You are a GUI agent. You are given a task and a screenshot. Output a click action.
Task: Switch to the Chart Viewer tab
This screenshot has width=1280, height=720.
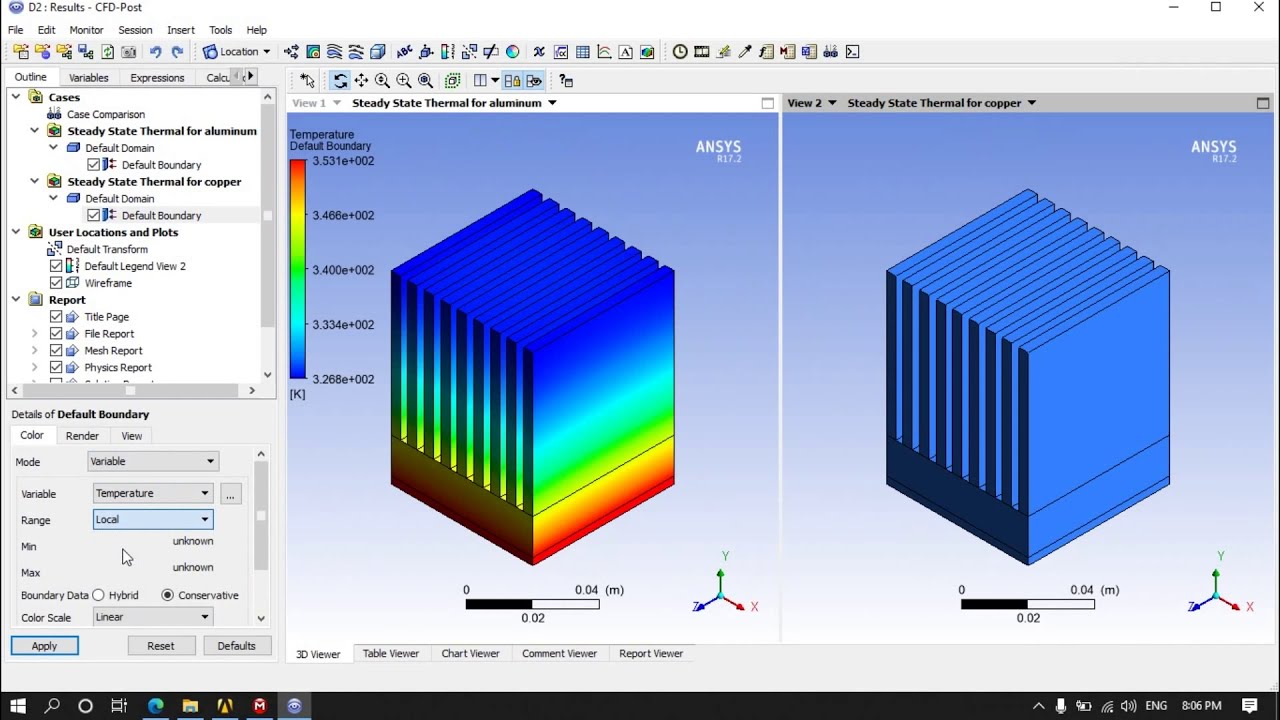470,653
